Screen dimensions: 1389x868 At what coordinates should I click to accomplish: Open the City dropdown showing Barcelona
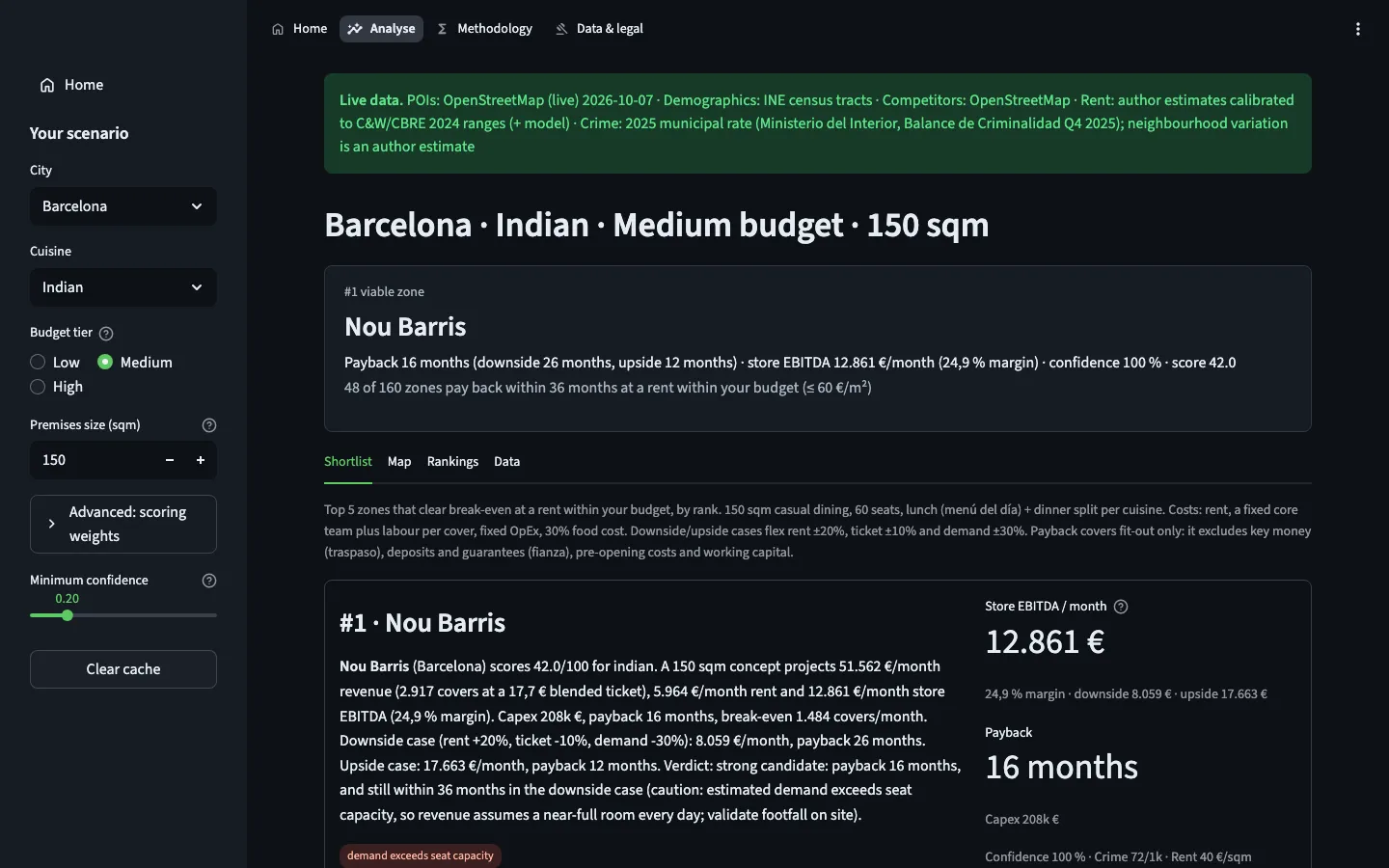pos(123,206)
